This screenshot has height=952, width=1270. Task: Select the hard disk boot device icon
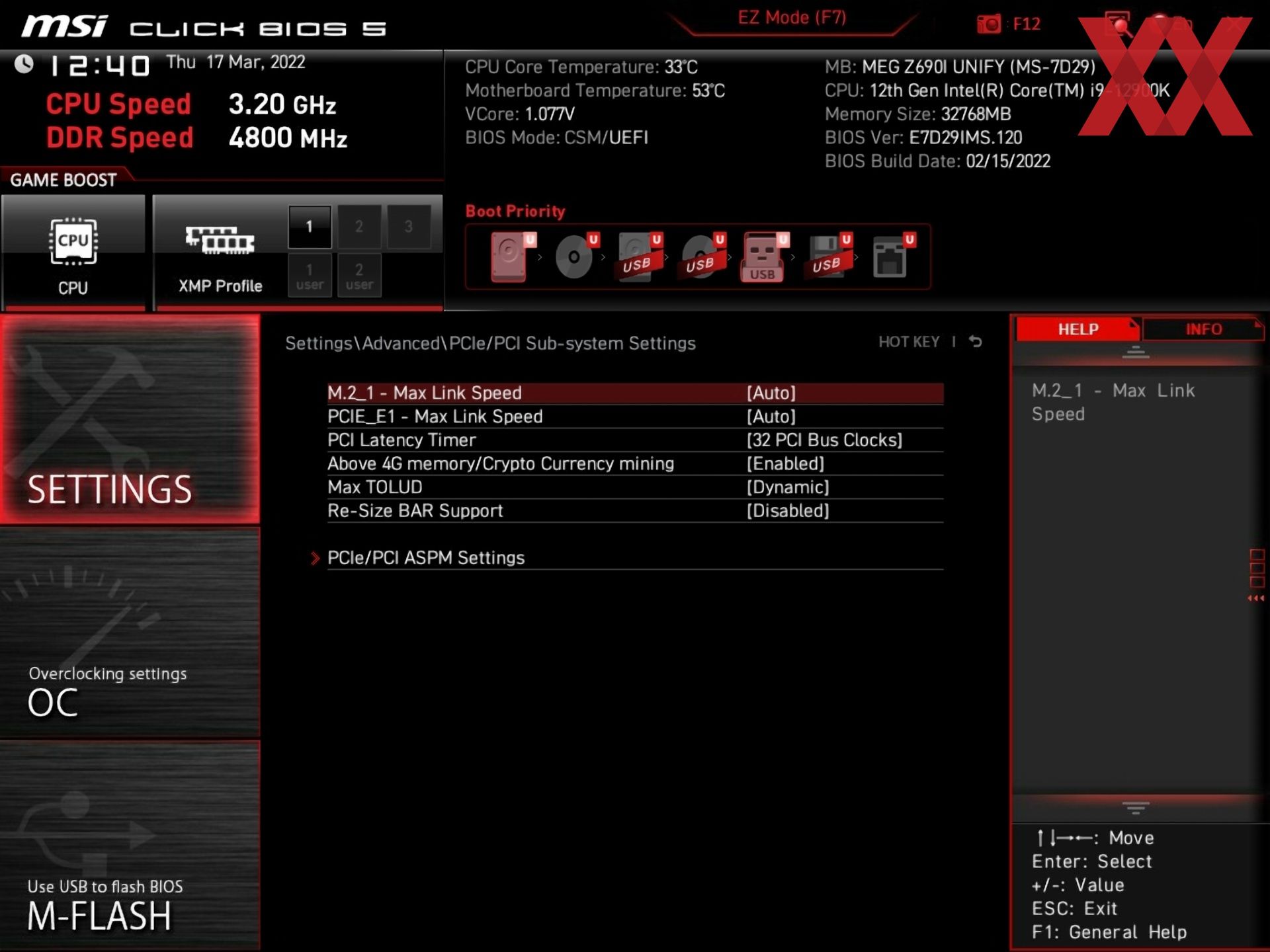coord(509,257)
